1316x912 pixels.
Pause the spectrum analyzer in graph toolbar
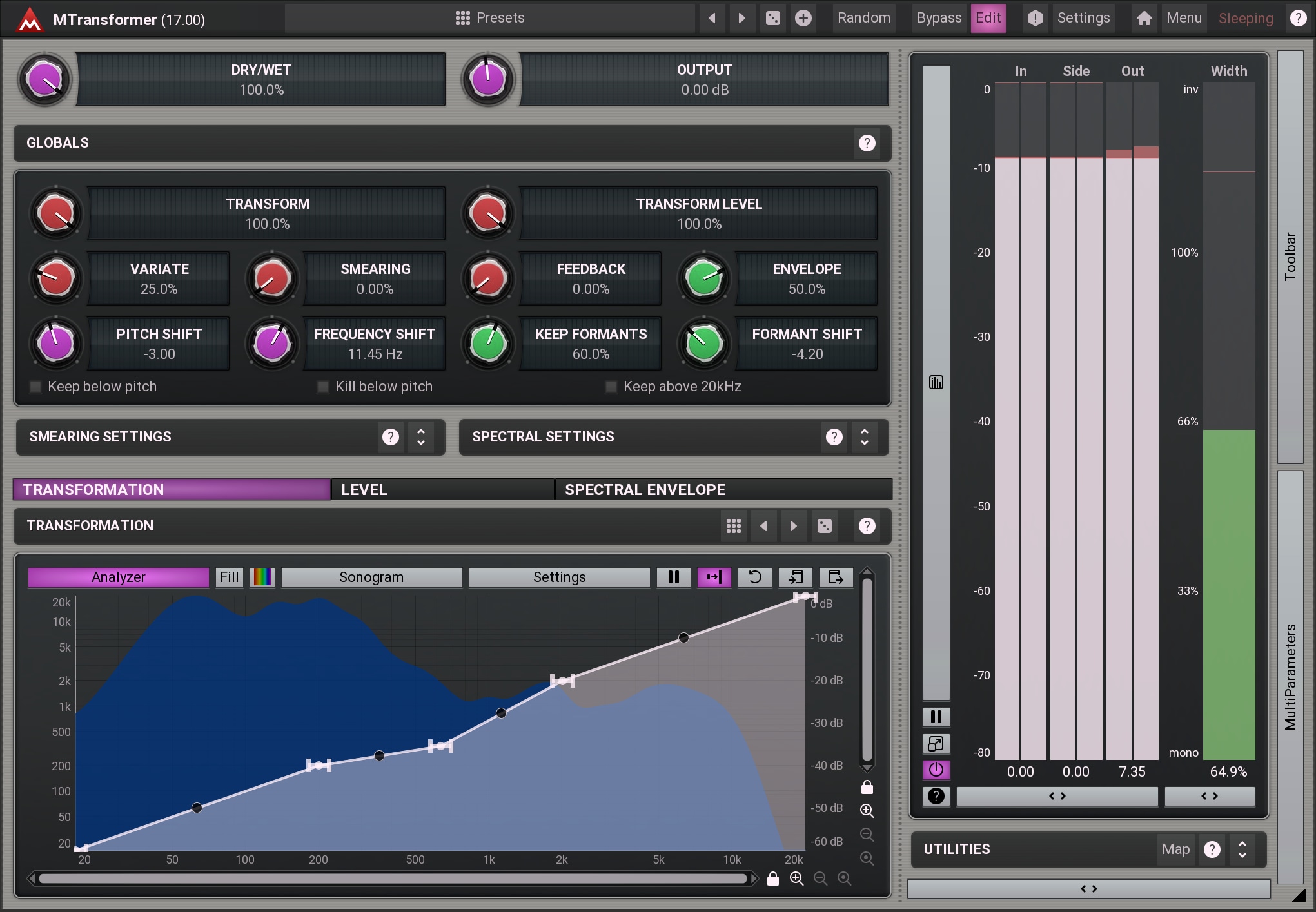click(x=673, y=577)
